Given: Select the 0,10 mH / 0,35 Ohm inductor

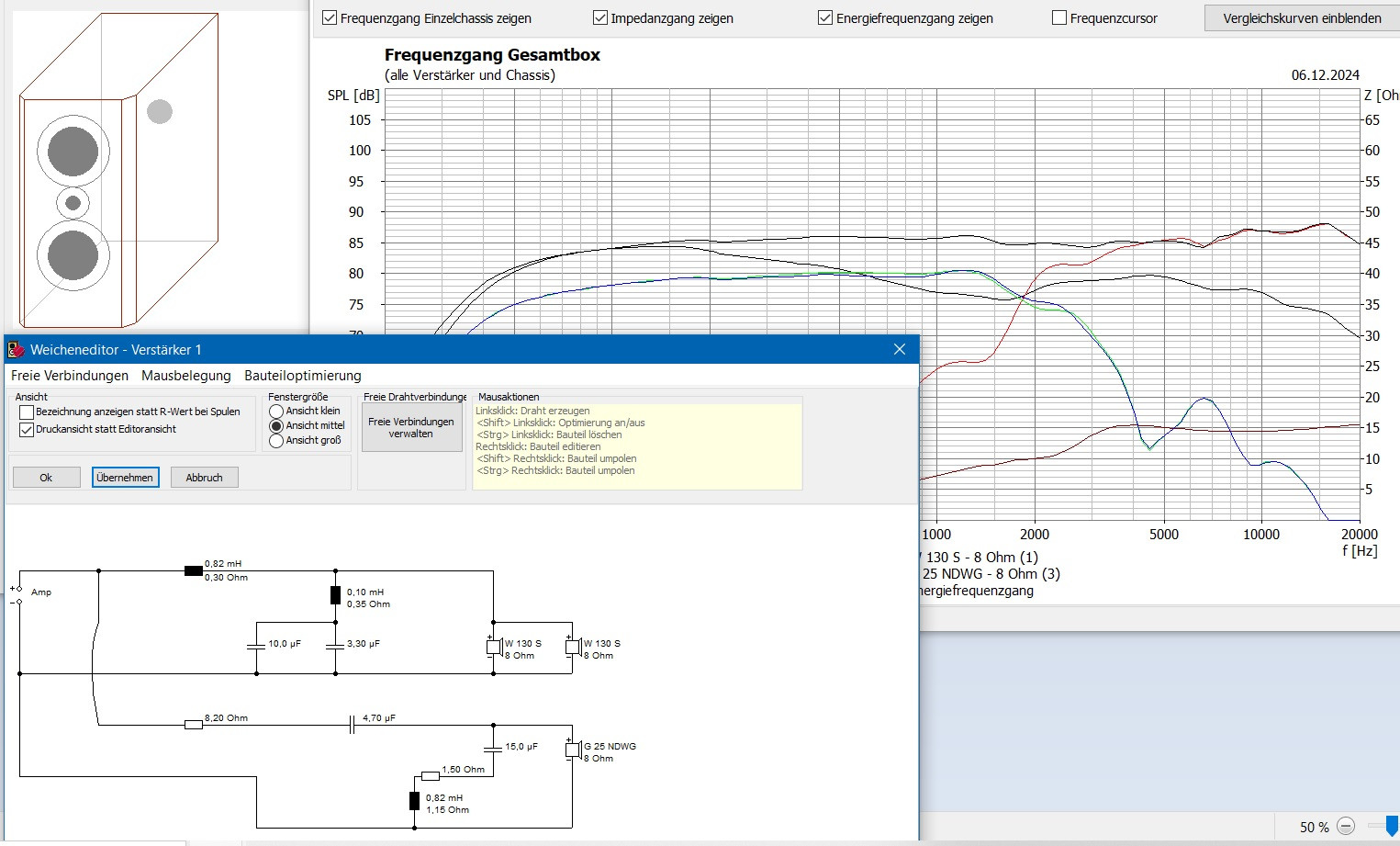Looking at the screenshot, I should [x=335, y=595].
